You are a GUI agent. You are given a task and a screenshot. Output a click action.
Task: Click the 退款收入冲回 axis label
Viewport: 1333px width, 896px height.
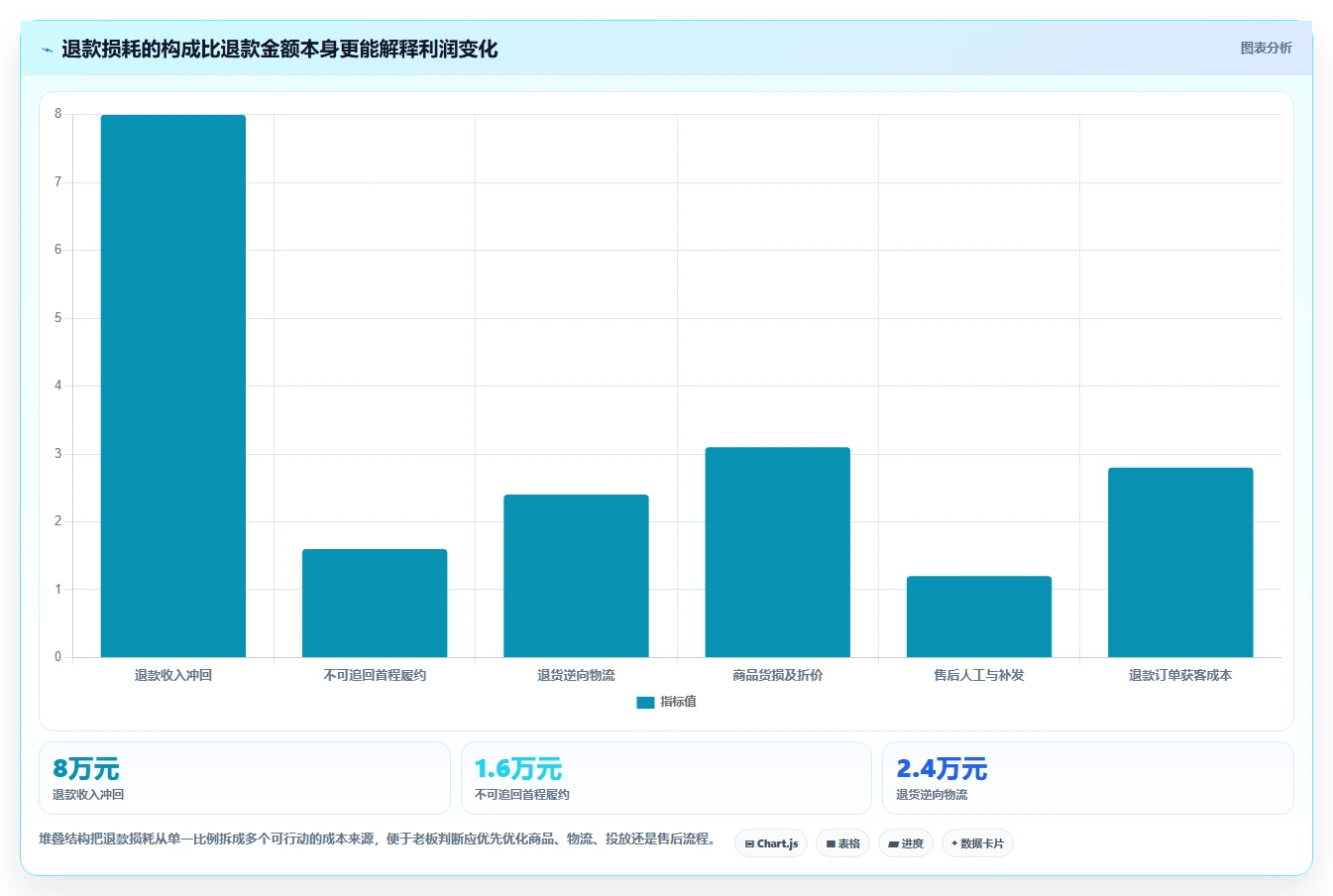pyautogui.click(x=173, y=675)
